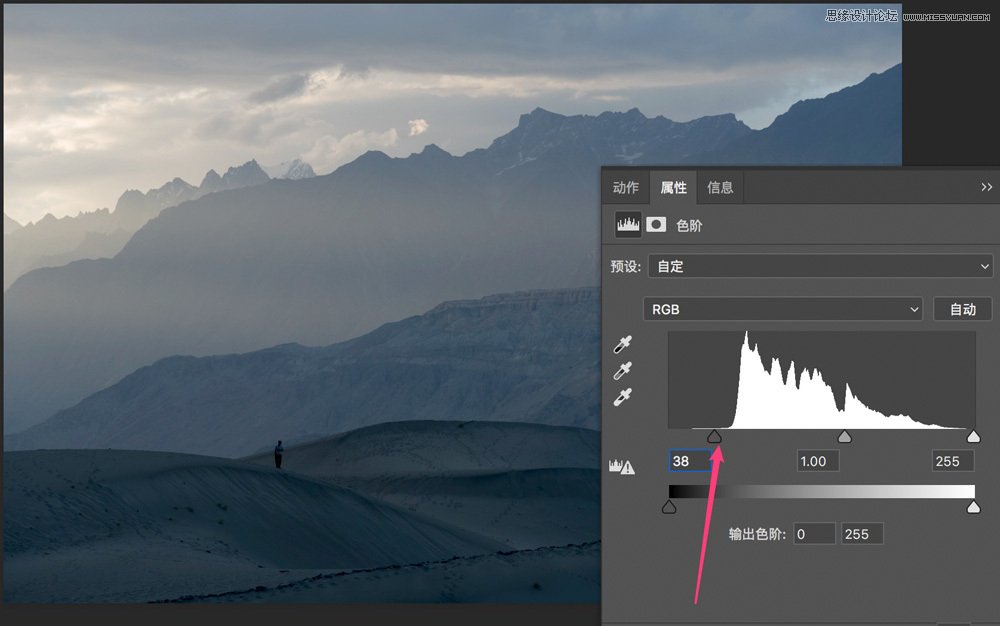1000x626 pixels.
Task: Click the midtone gamma field showing 1.00
Action: (817, 461)
